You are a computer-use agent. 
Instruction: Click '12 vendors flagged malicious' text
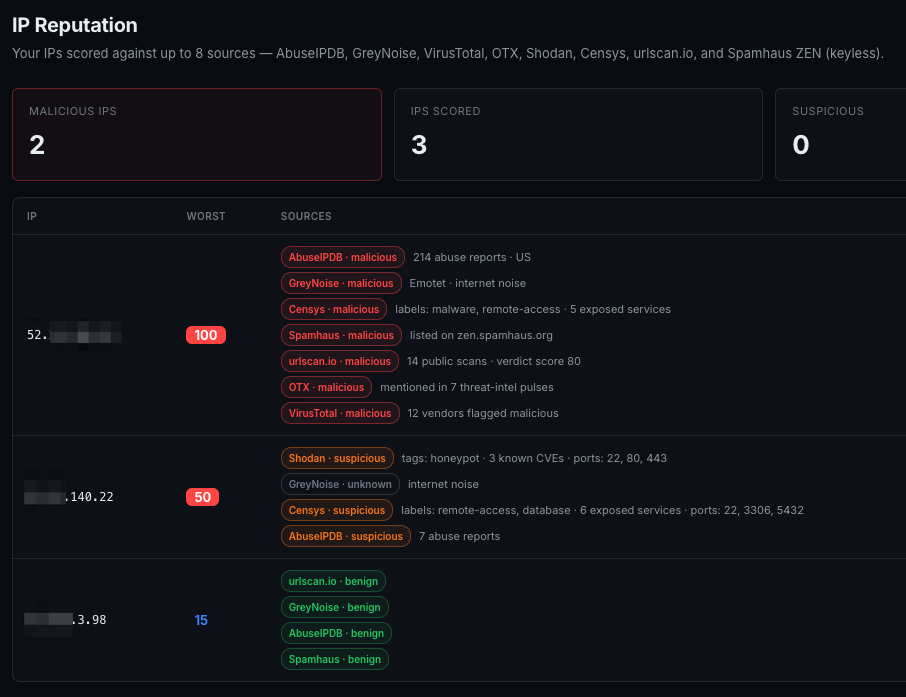(x=483, y=413)
